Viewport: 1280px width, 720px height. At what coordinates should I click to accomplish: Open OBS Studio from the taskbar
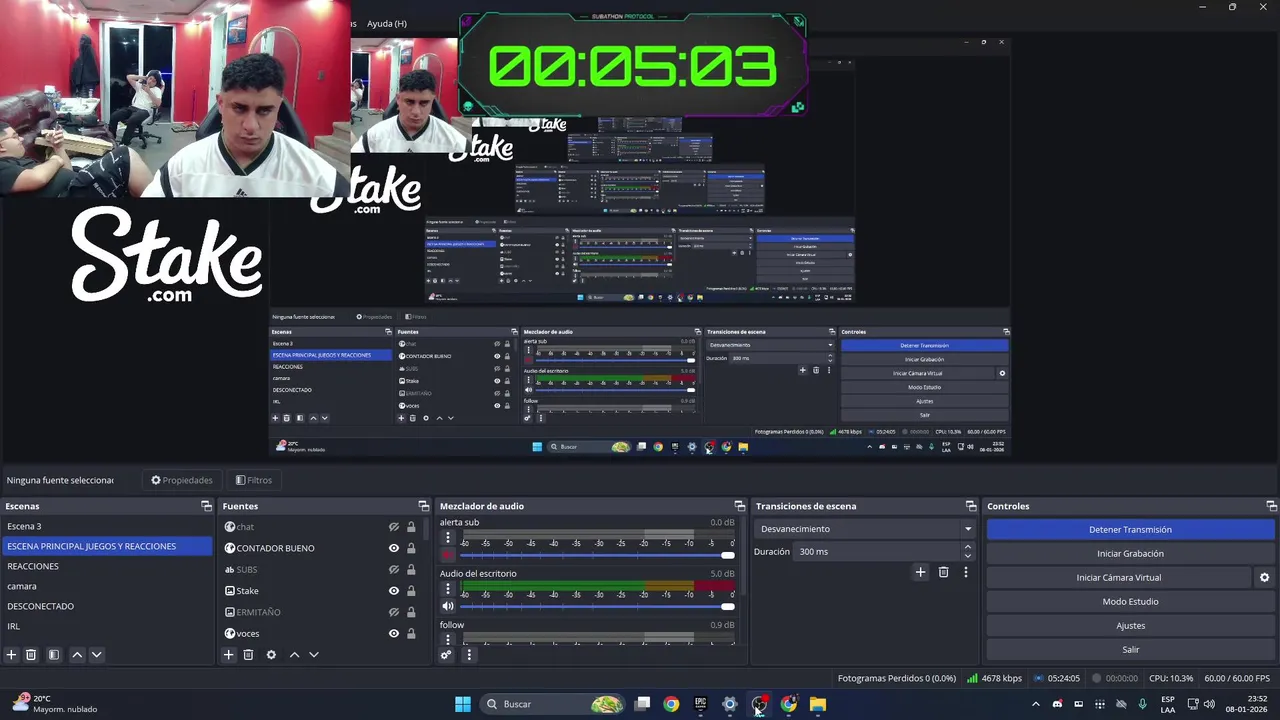point(759,704)
